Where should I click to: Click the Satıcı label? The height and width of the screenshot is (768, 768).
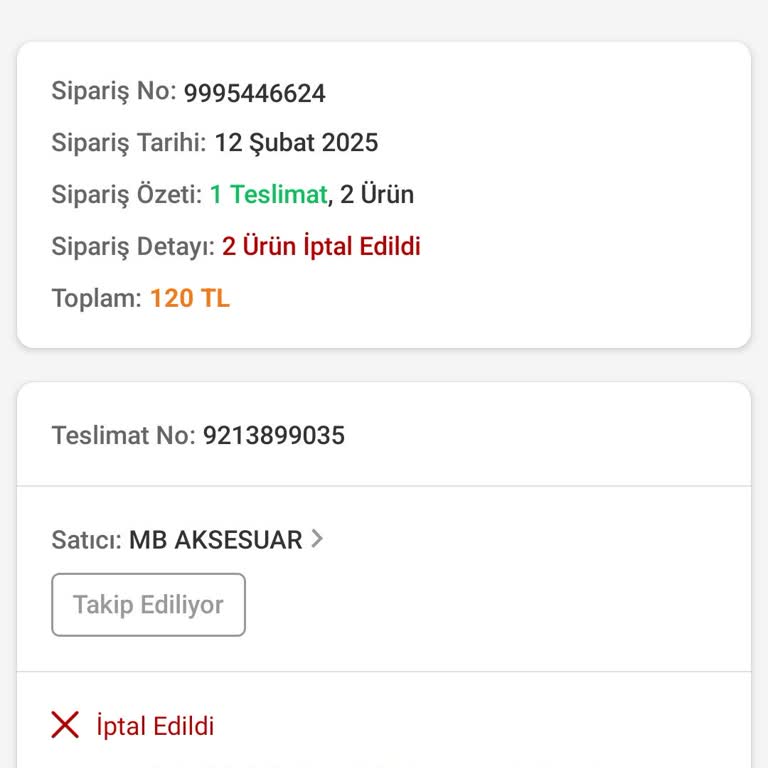pyautogui.click(x=86, y=540)
